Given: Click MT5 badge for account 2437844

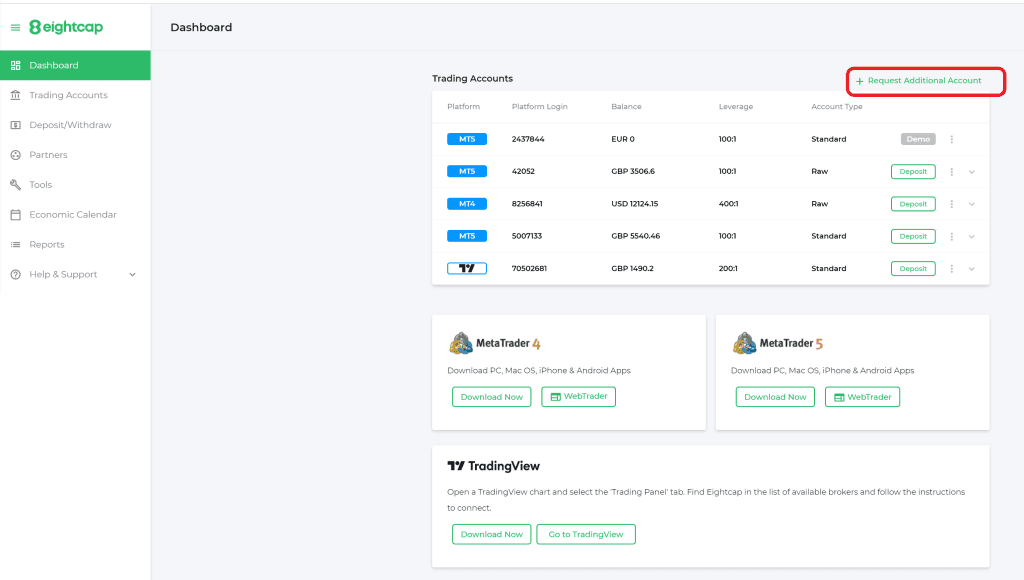Looking at the screenshot, I should (467, 139).
